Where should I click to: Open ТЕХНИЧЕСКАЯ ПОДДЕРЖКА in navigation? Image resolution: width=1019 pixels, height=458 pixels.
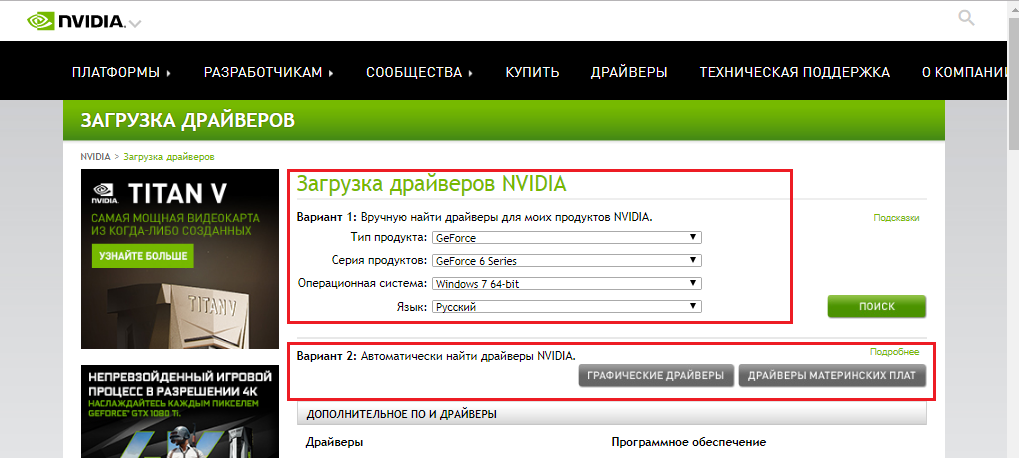click(795, 72)
